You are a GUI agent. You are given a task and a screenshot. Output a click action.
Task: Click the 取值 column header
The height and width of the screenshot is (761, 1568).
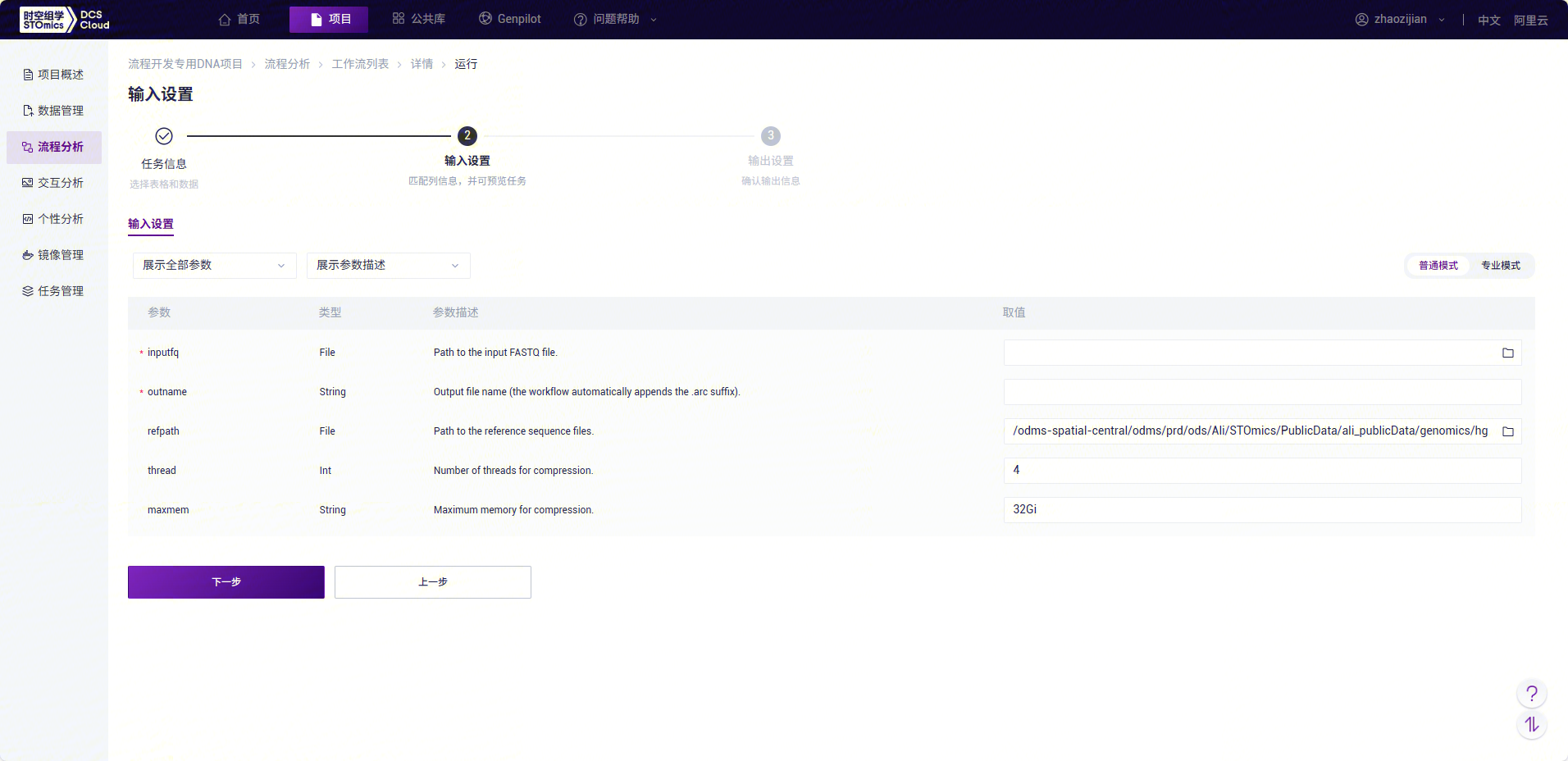pos(1014,312)
